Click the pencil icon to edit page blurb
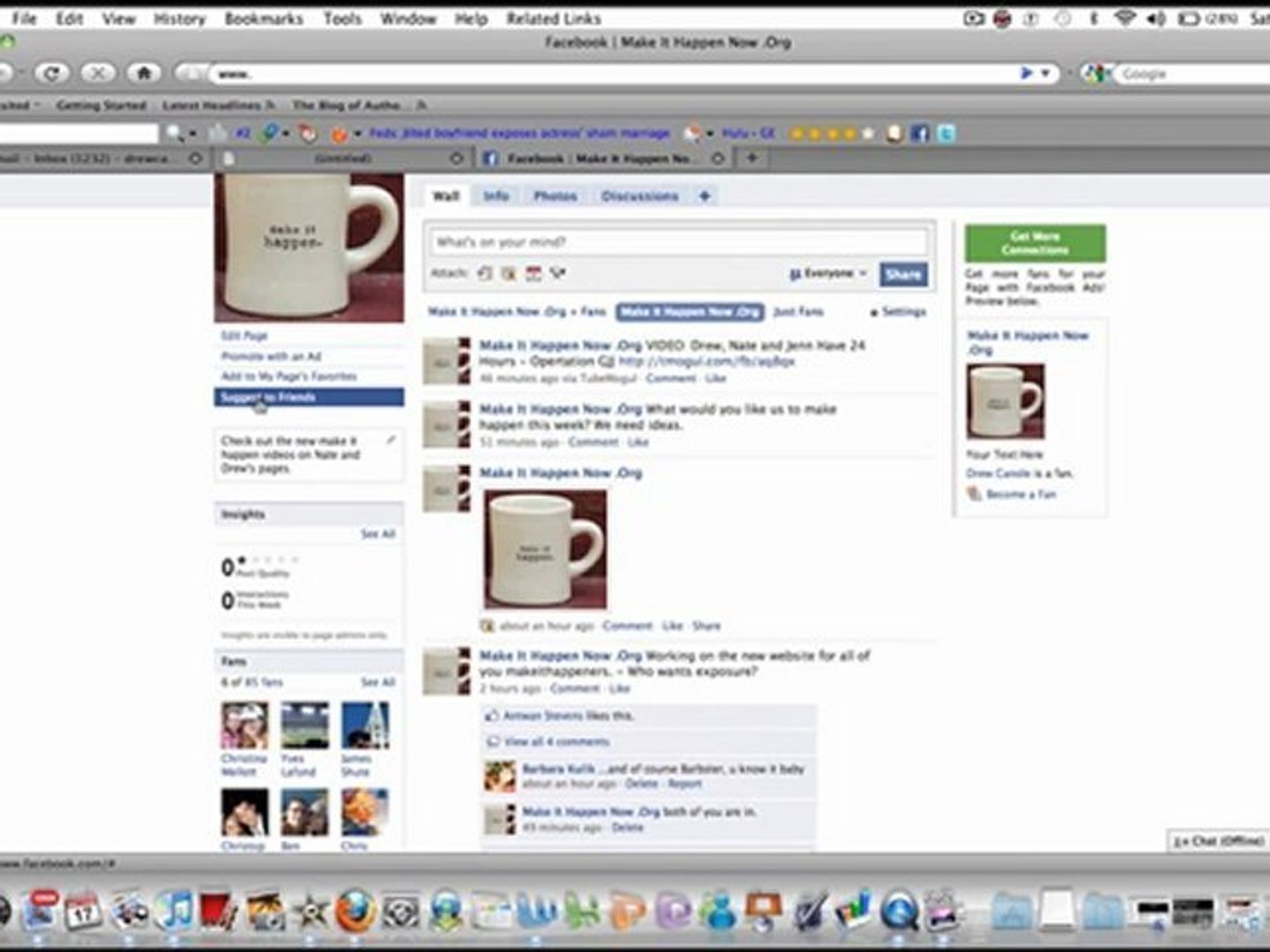This screenshot has height=952, width=1270. tap(391, 439)
